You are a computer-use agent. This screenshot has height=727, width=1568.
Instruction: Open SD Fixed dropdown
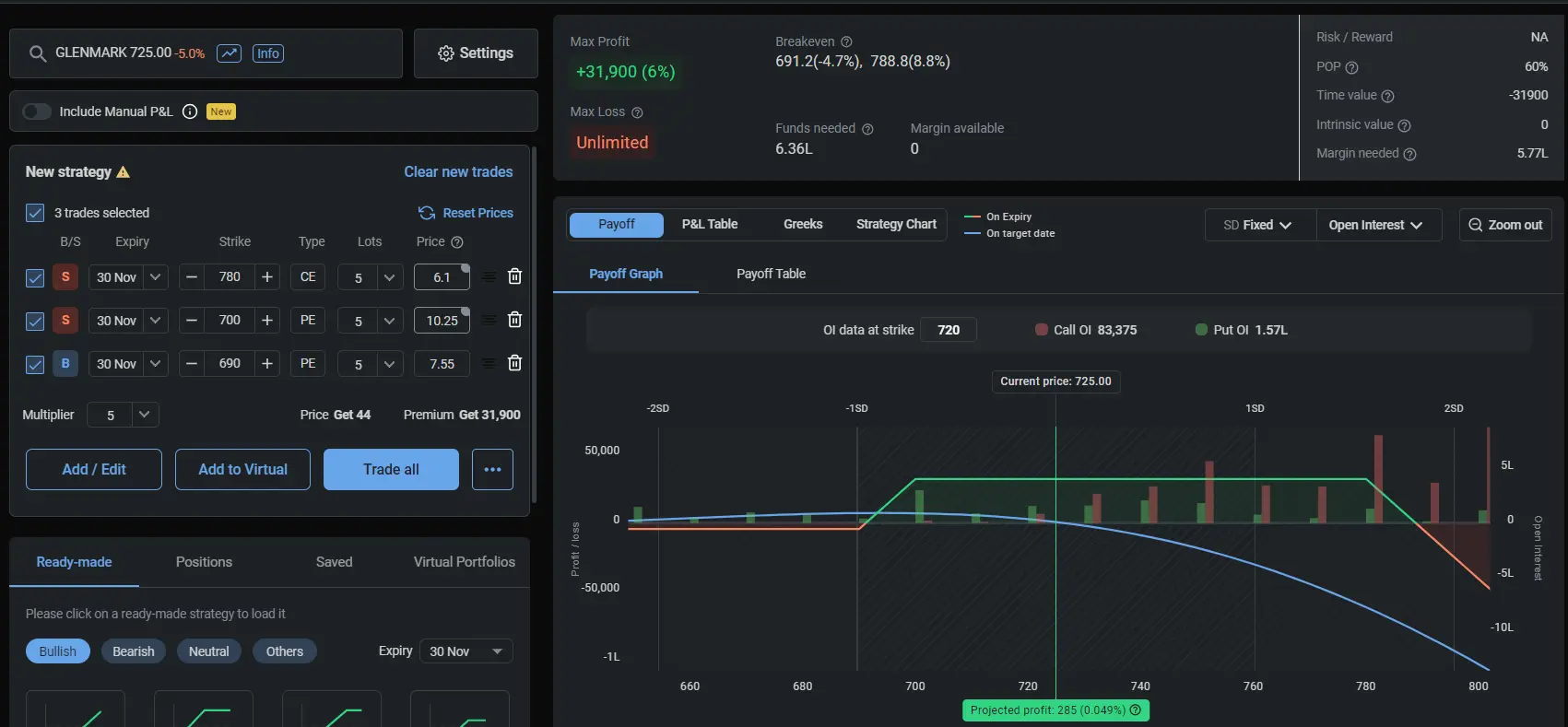point(1260,225)
